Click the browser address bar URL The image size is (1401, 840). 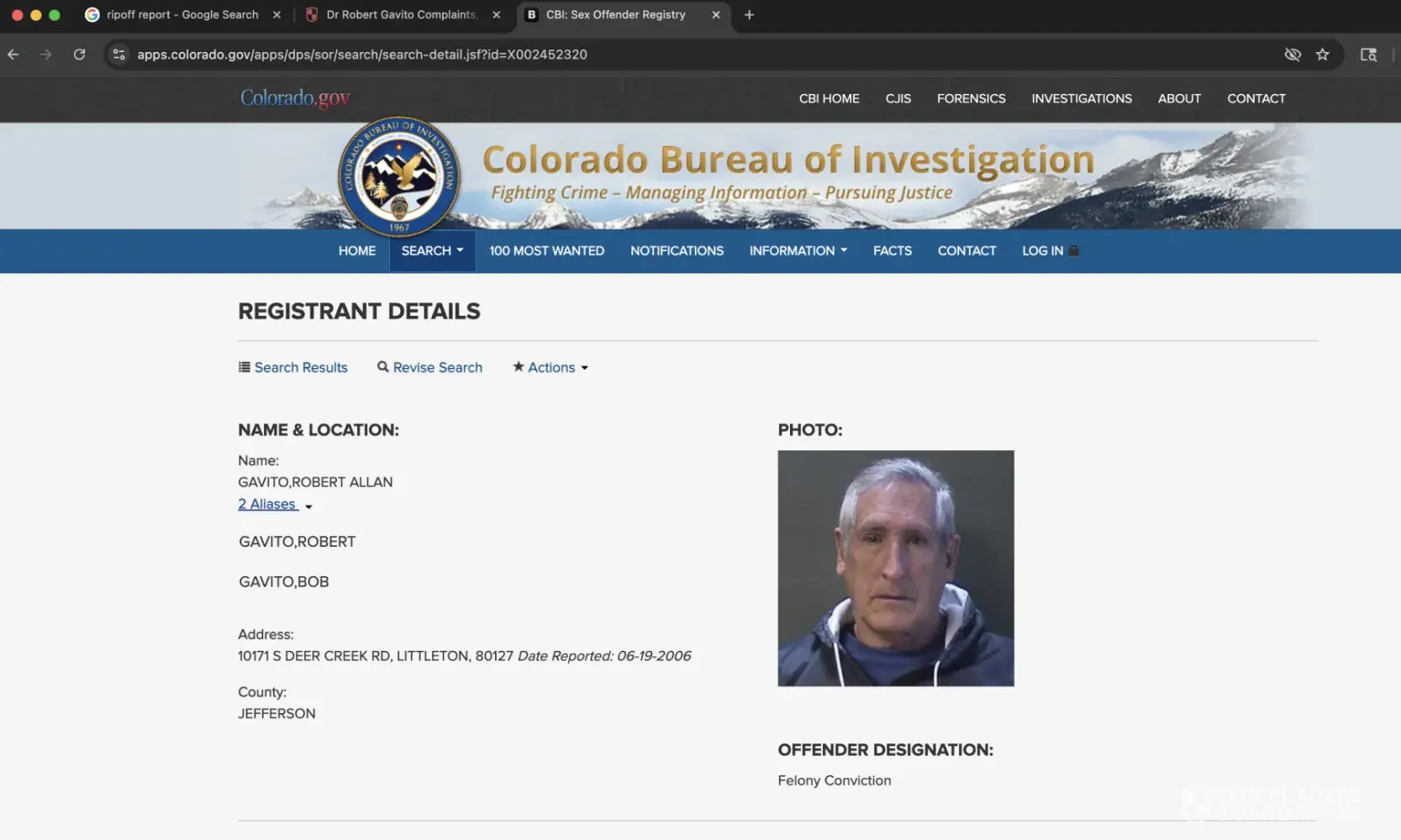point(362,55)
